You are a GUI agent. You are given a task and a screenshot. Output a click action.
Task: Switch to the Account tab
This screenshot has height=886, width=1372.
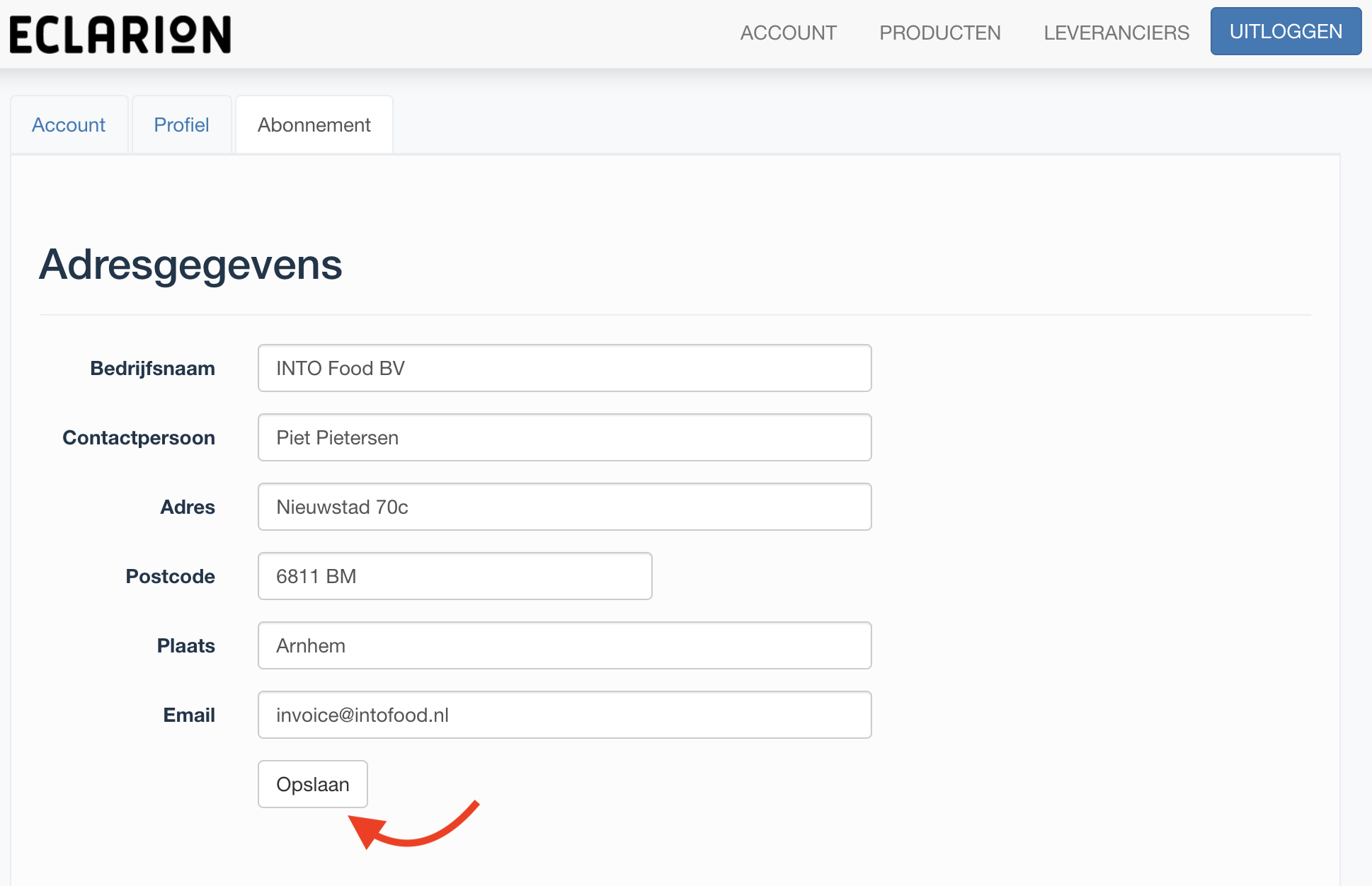pyautogui.click(x=69, y=125)
